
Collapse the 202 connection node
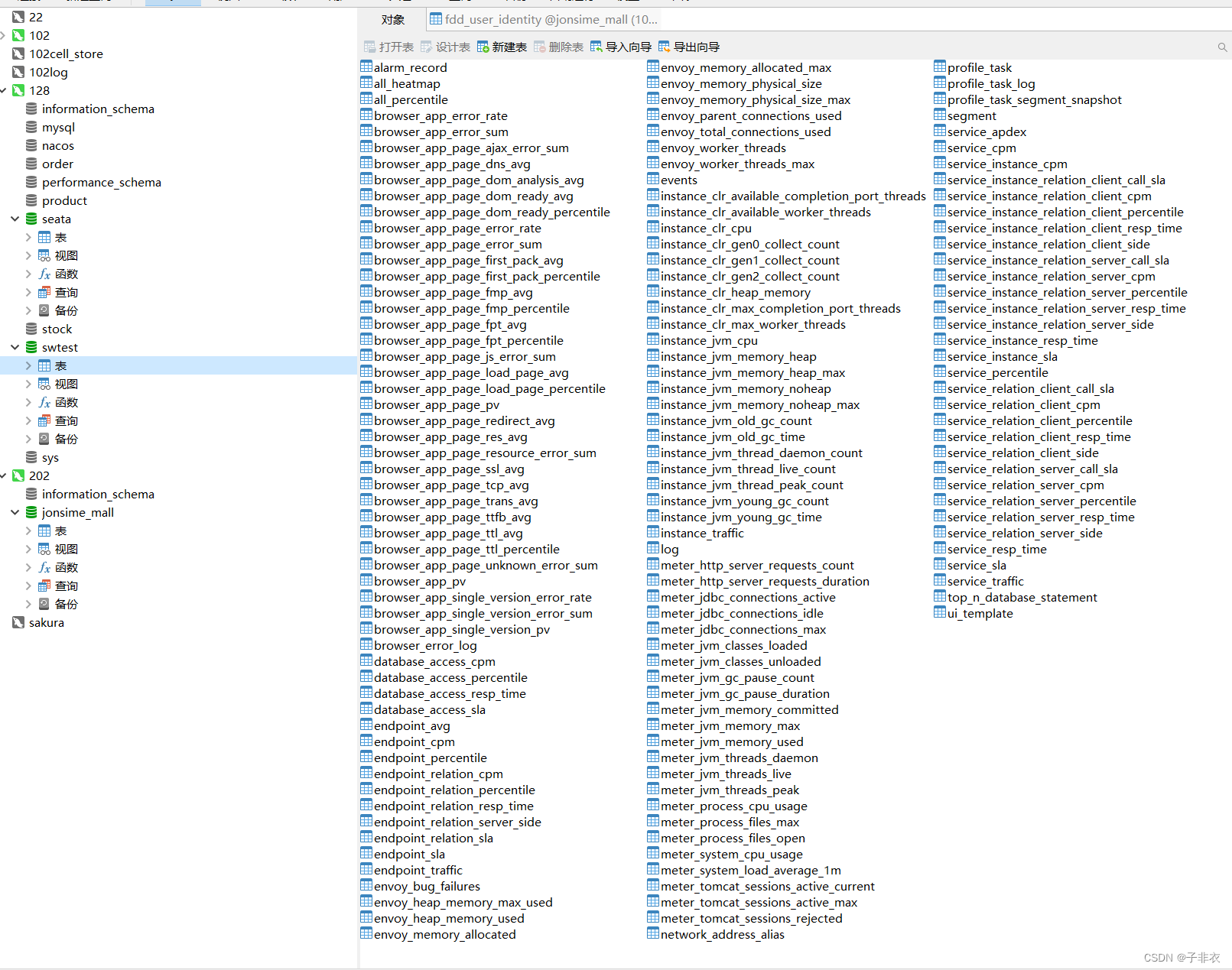pos(4,475)
